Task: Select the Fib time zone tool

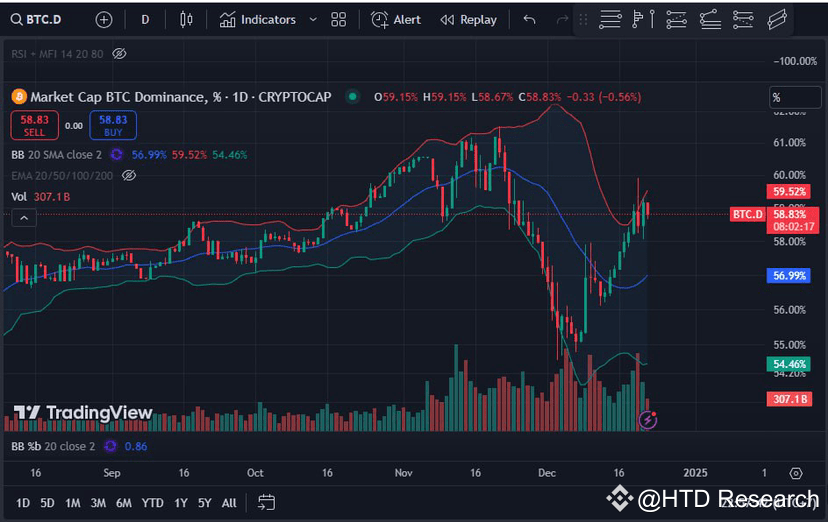Action: pyautogui.click(x=743, y=20)
